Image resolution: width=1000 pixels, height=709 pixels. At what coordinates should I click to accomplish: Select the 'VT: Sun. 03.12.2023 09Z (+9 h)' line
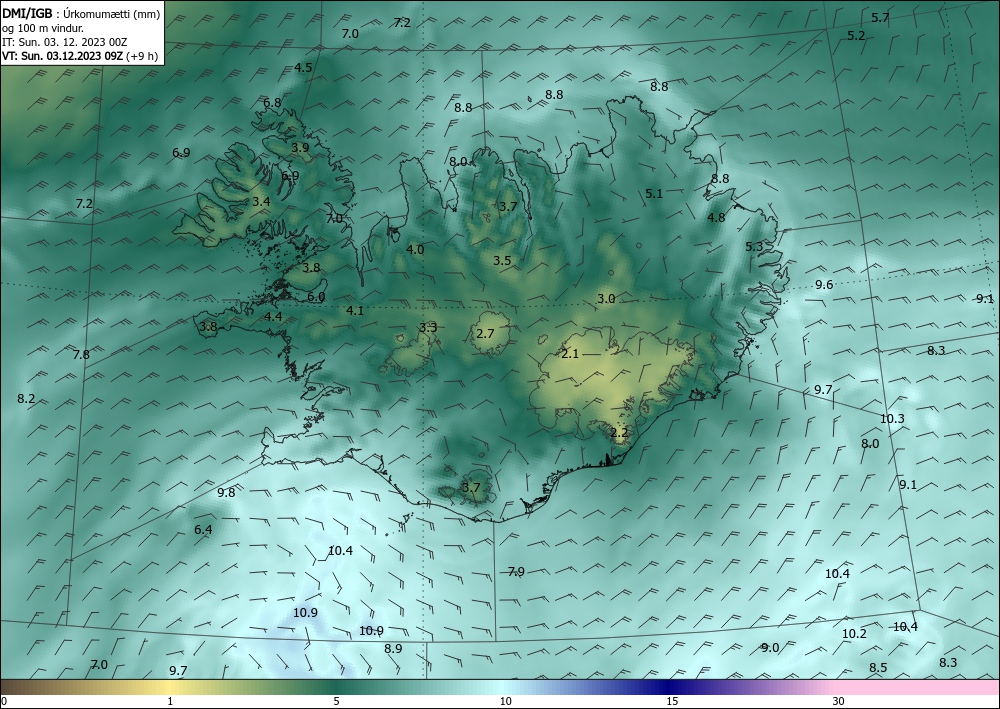click(80, 56)
